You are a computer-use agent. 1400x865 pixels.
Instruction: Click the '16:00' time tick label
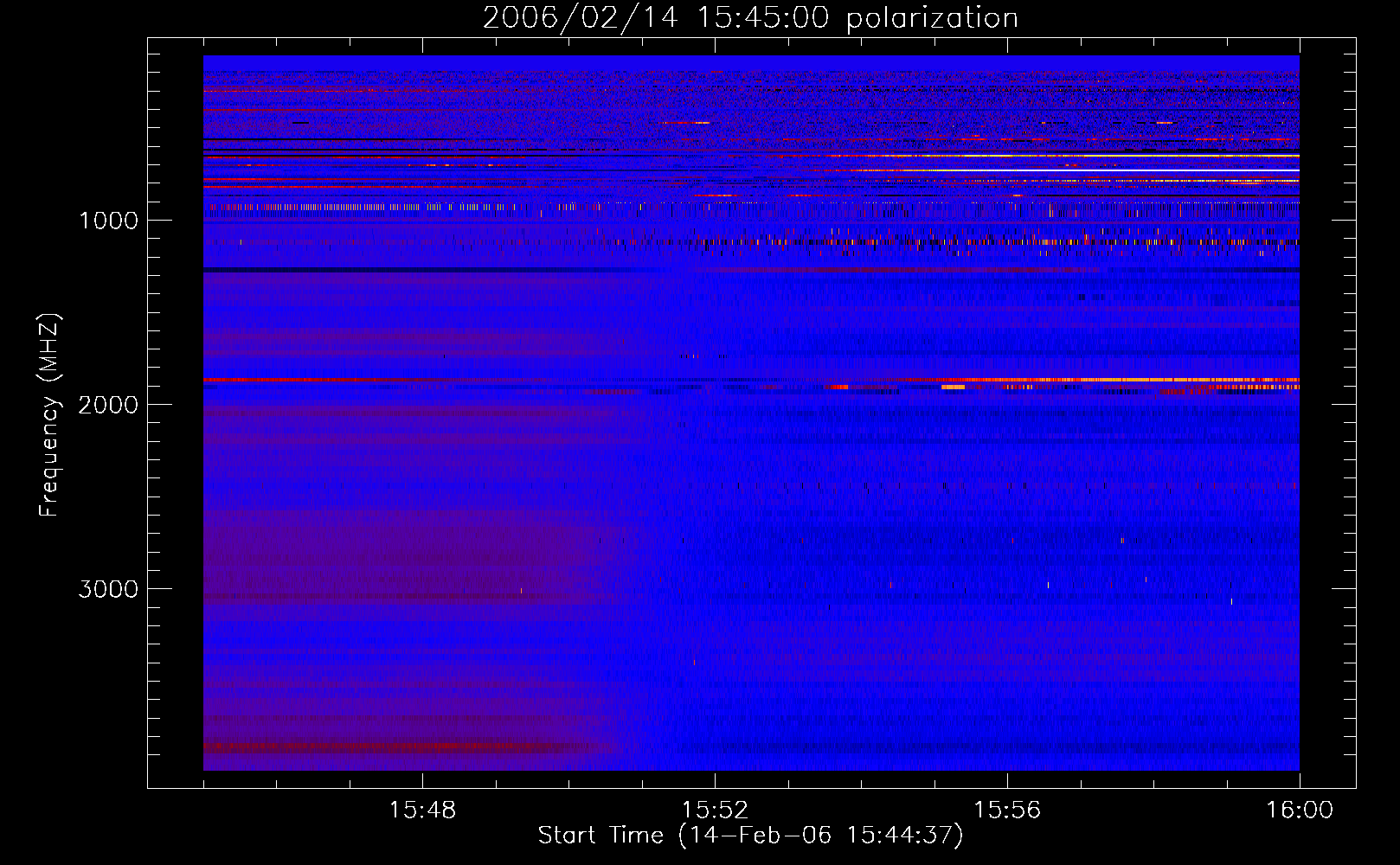[x=1300, y=811]
